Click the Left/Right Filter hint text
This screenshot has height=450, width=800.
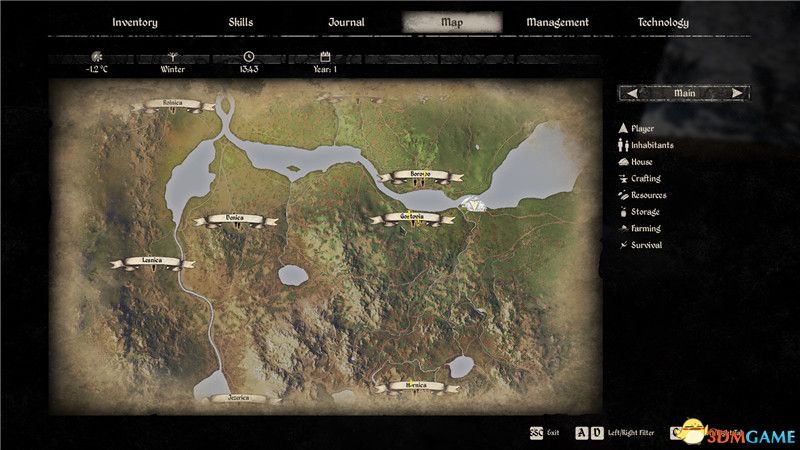tap(631, 433)
